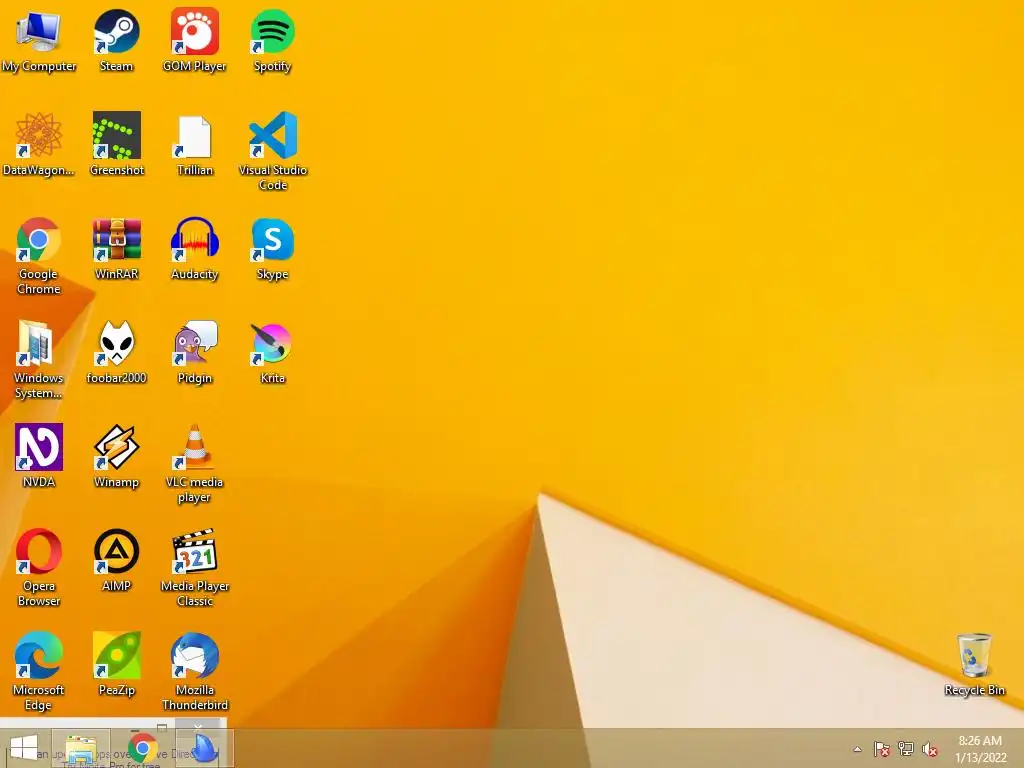Show hidden system tray icons

[x=857, y=749]
